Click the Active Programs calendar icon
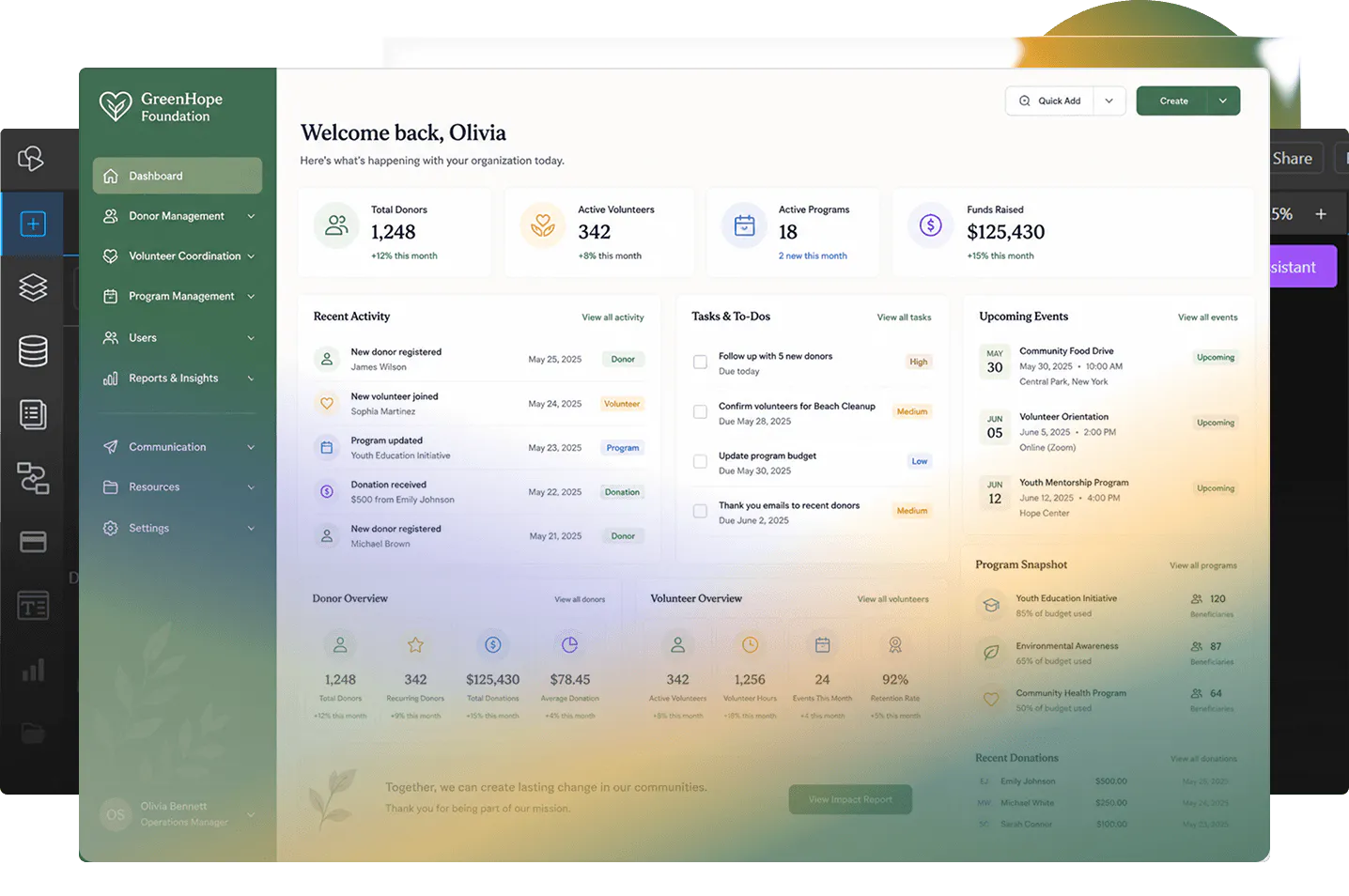The height and width of the screenshot is (896, 1349). (744, 225)
